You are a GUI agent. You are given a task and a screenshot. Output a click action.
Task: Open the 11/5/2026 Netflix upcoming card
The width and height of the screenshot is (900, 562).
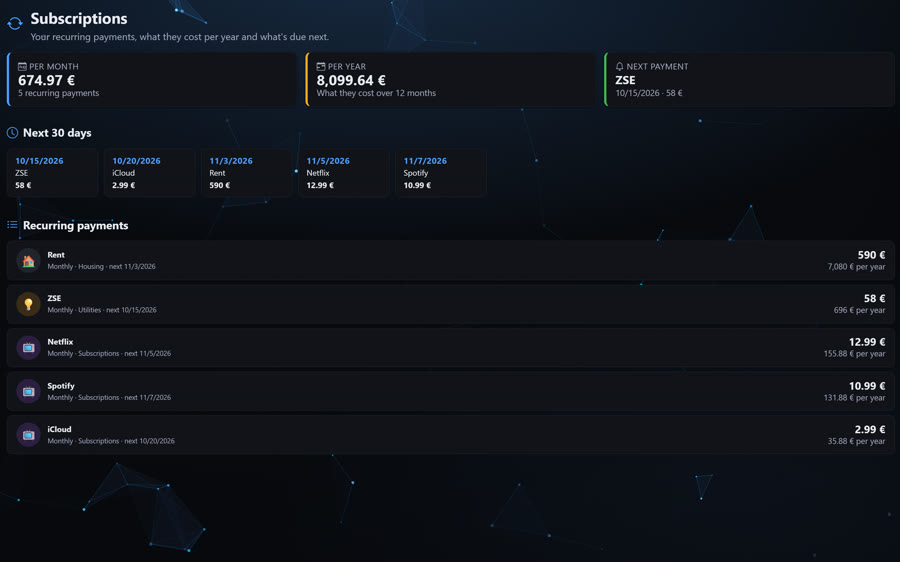[344, 173]
